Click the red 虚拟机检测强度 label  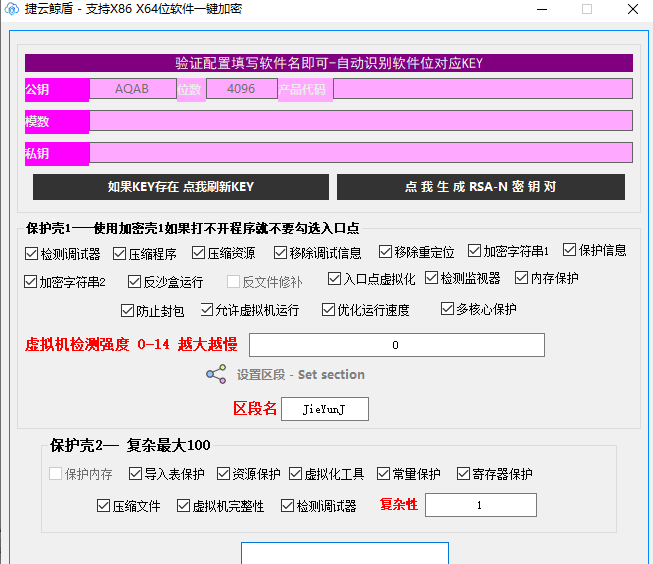tap(131, 344)
